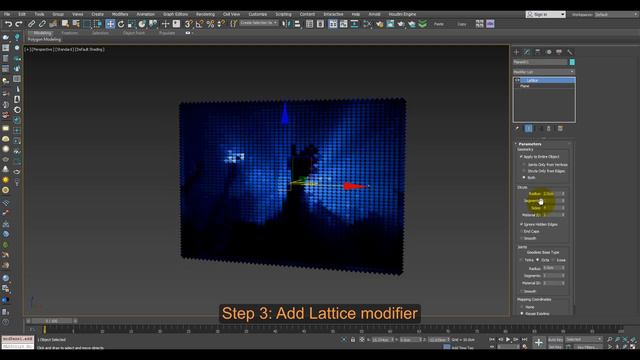Click the Play Animation button

coord(508,340)
